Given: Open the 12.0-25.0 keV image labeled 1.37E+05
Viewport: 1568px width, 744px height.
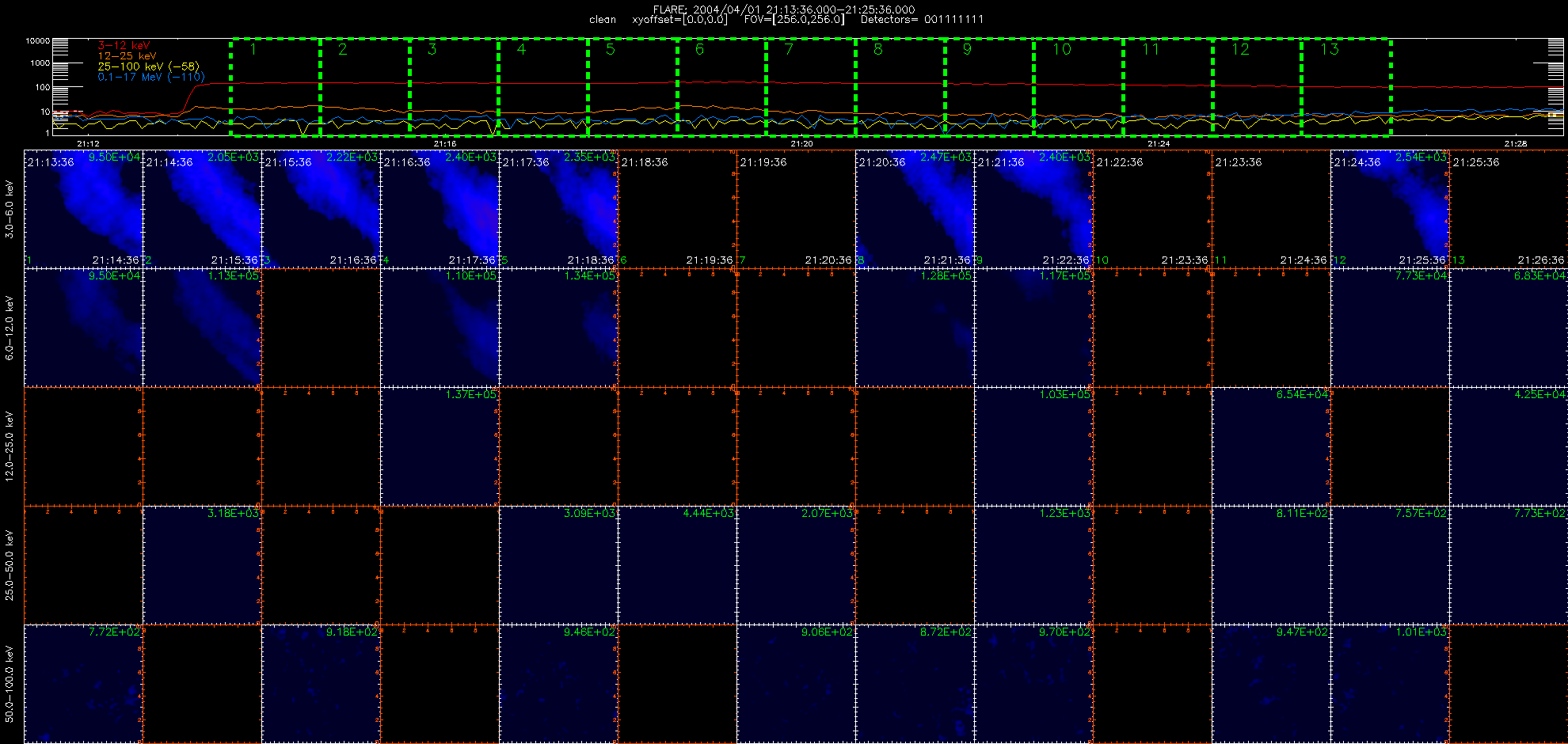Looking at the screenshot, I should click(x=440, y=446).
